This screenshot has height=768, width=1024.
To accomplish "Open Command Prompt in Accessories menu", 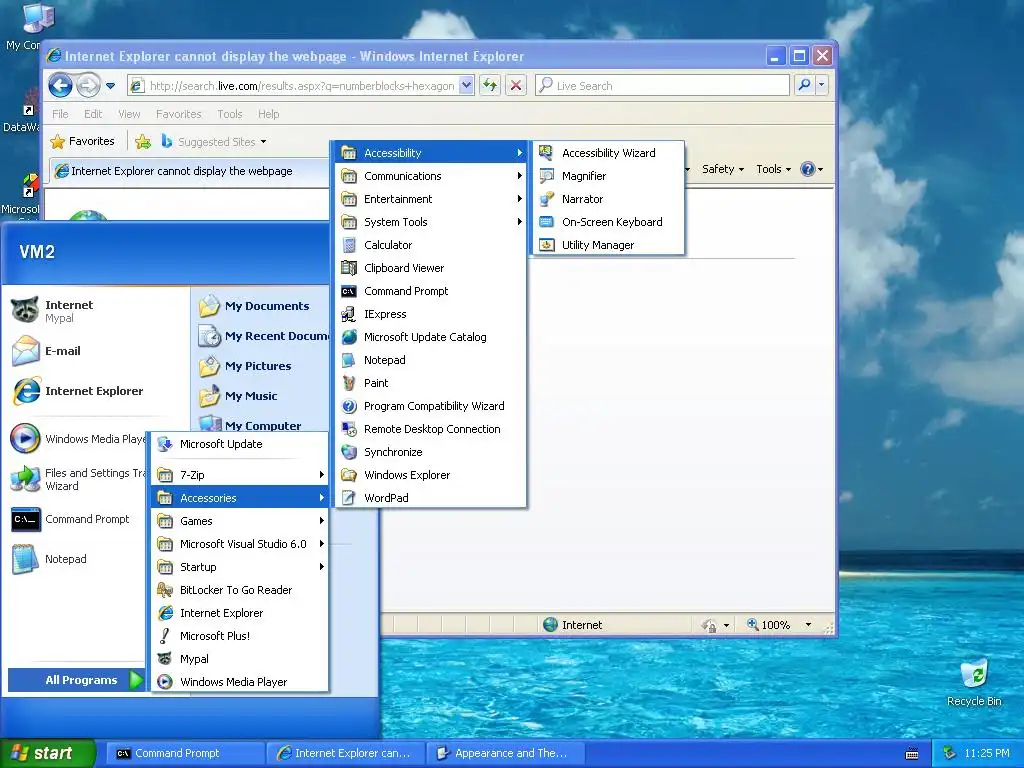I will point(431,291).
